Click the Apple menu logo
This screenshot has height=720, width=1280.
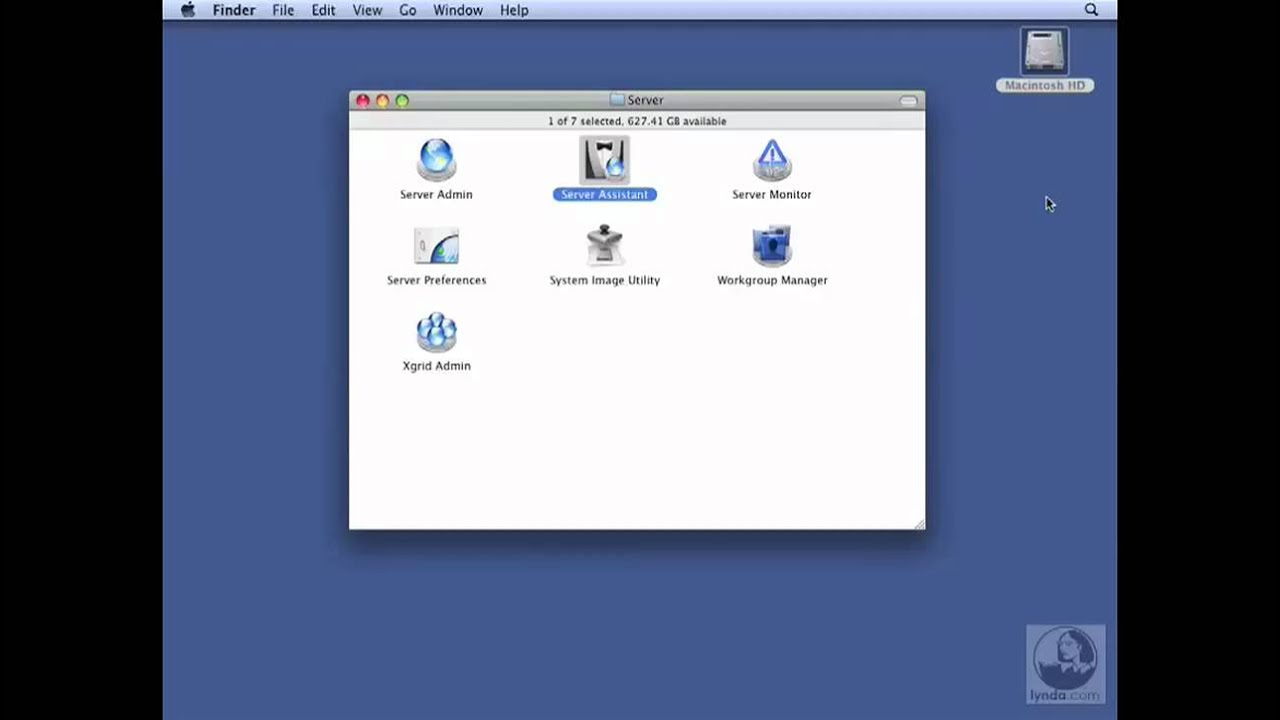point(187,10)
